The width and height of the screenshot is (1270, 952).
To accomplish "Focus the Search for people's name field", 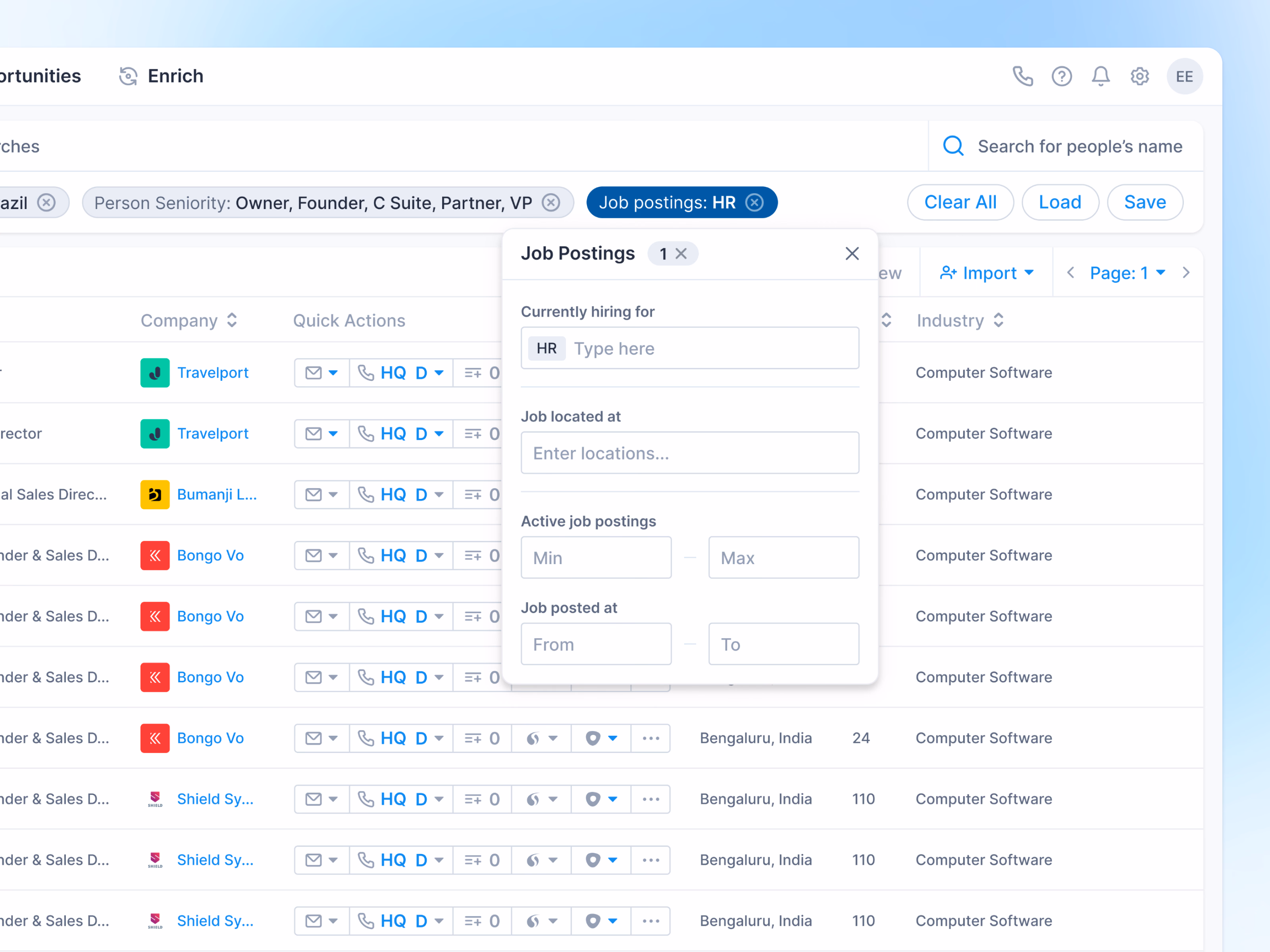I will [1079, 146].
